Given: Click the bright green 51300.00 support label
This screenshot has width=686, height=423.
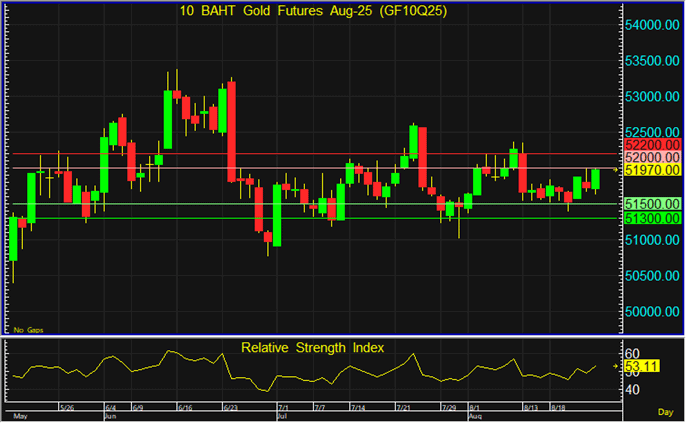Looking at the screenshot, I should tap(651, 218).
